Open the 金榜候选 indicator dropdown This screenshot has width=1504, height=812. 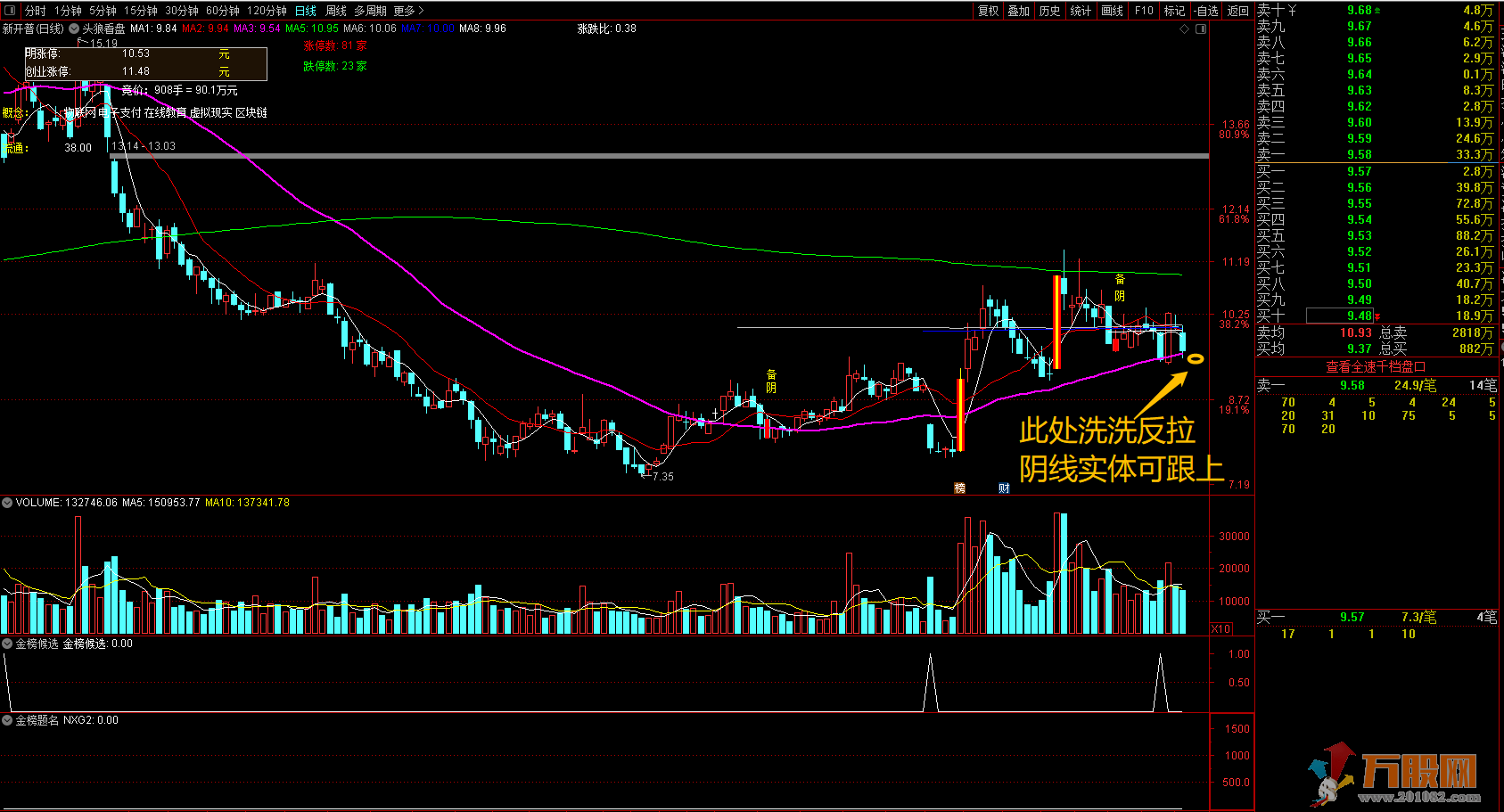(x=7, y=644)
